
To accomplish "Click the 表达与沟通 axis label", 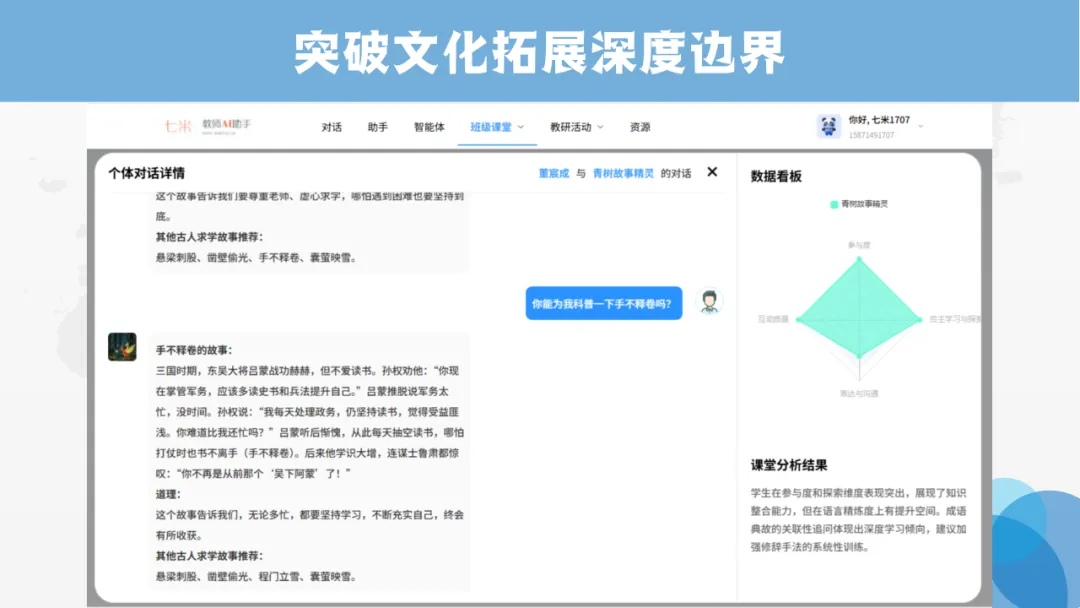I will (859, 394).
